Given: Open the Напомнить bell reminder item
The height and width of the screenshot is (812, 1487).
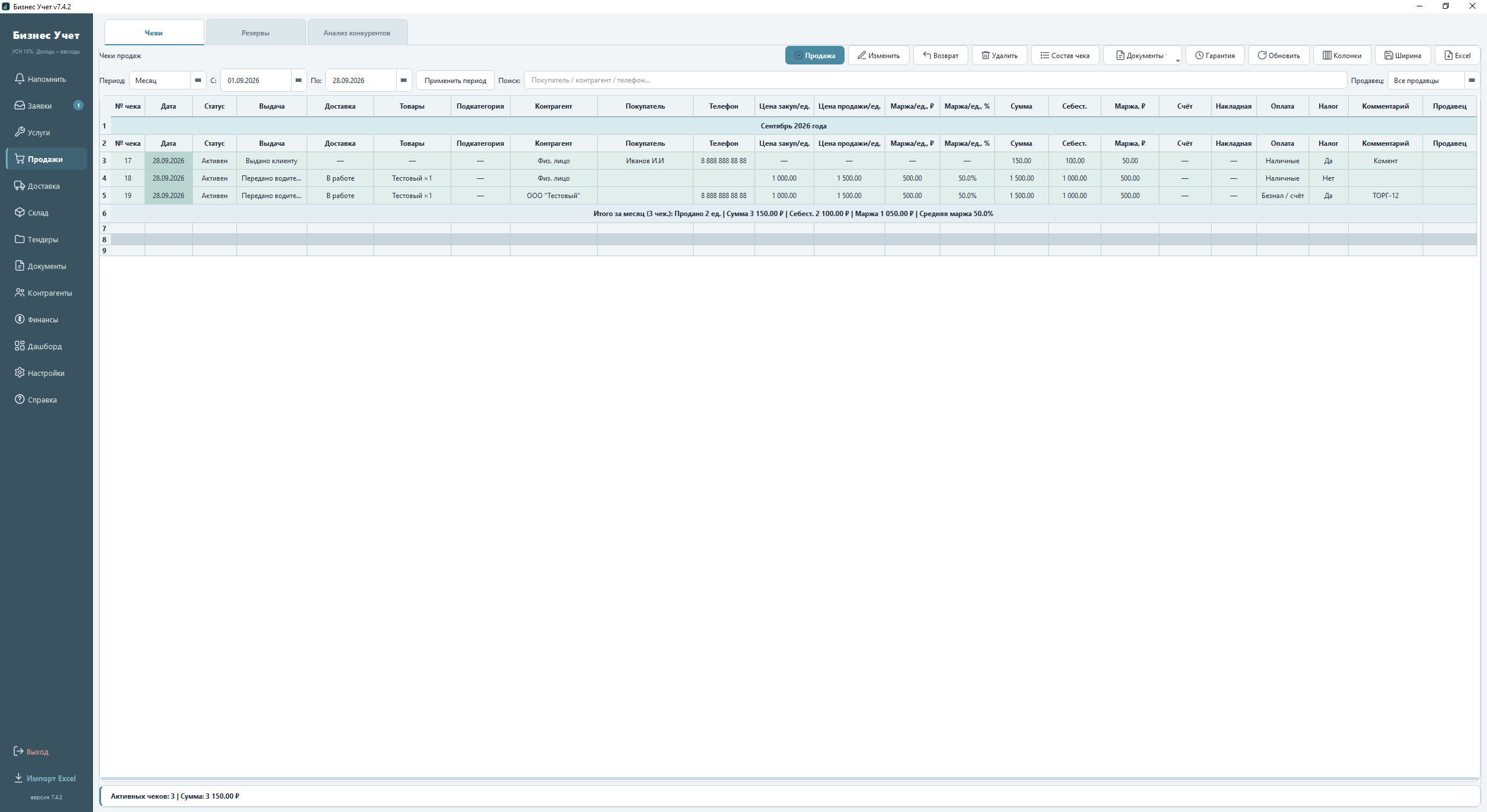Looking at the screenshot, I should (x=46, y=79).
